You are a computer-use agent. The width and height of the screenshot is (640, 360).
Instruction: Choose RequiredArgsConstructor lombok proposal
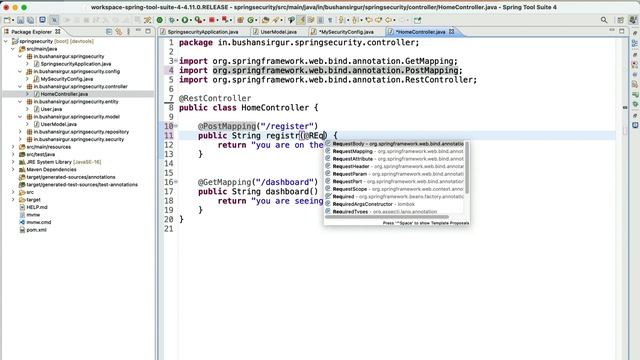[x=394, y=204]
